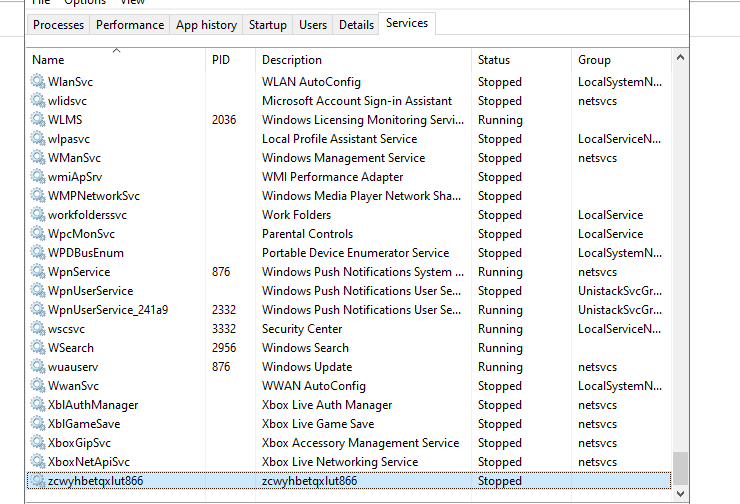The width and height of the screenshot is (740, 504).
Task: Switch to the Processes tab
Action: point(58,25)
